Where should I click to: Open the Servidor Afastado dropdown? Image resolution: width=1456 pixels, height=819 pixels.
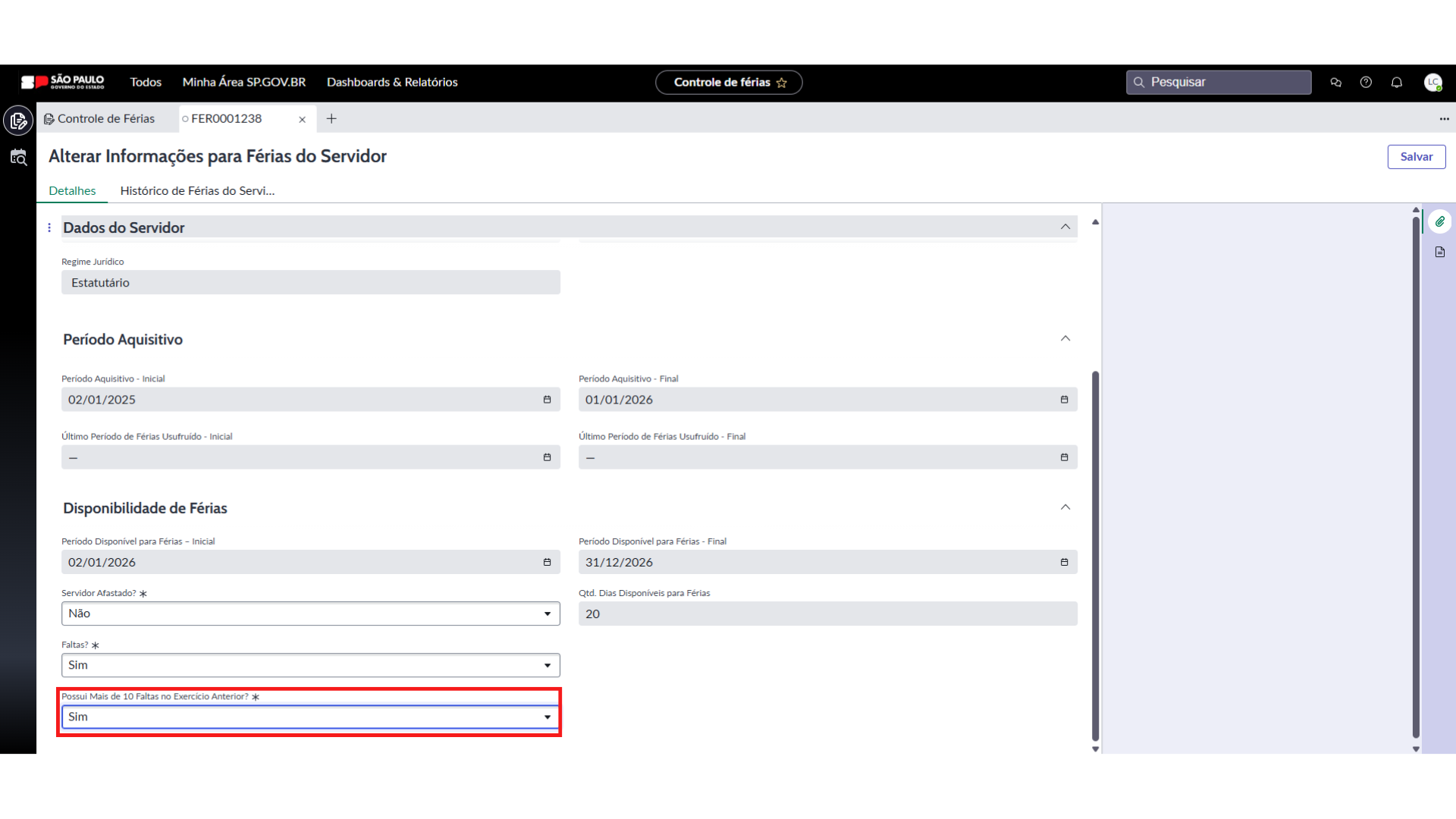click(x=310, y=613)
